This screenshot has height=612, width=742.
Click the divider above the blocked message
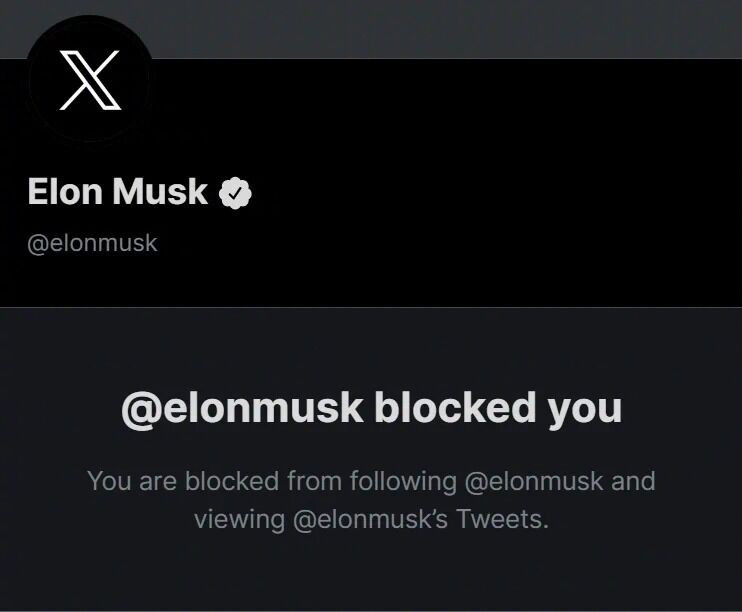click(x=371, y=307)
